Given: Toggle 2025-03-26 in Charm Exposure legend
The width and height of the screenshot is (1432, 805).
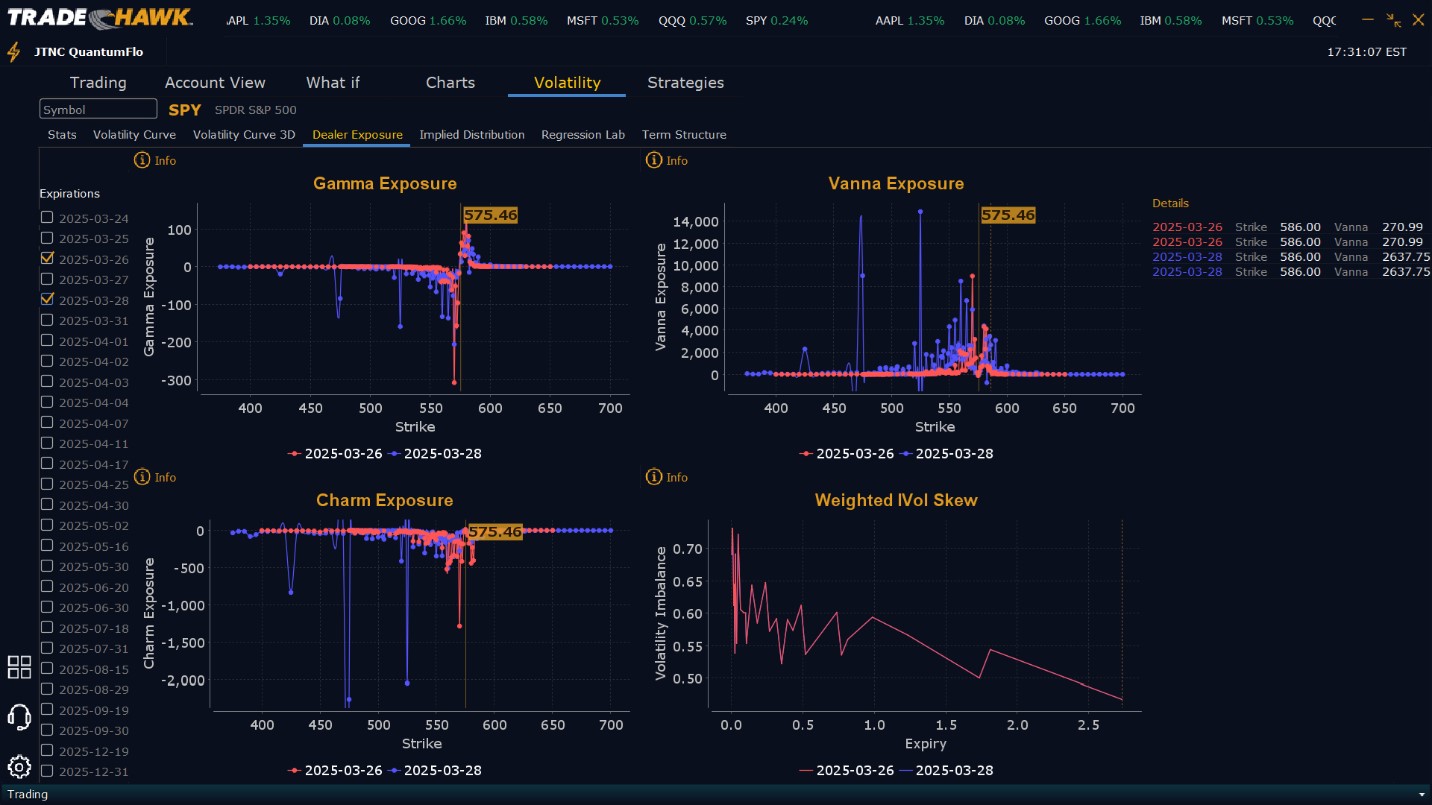Looking at the screenshot, I should point(336,771).
